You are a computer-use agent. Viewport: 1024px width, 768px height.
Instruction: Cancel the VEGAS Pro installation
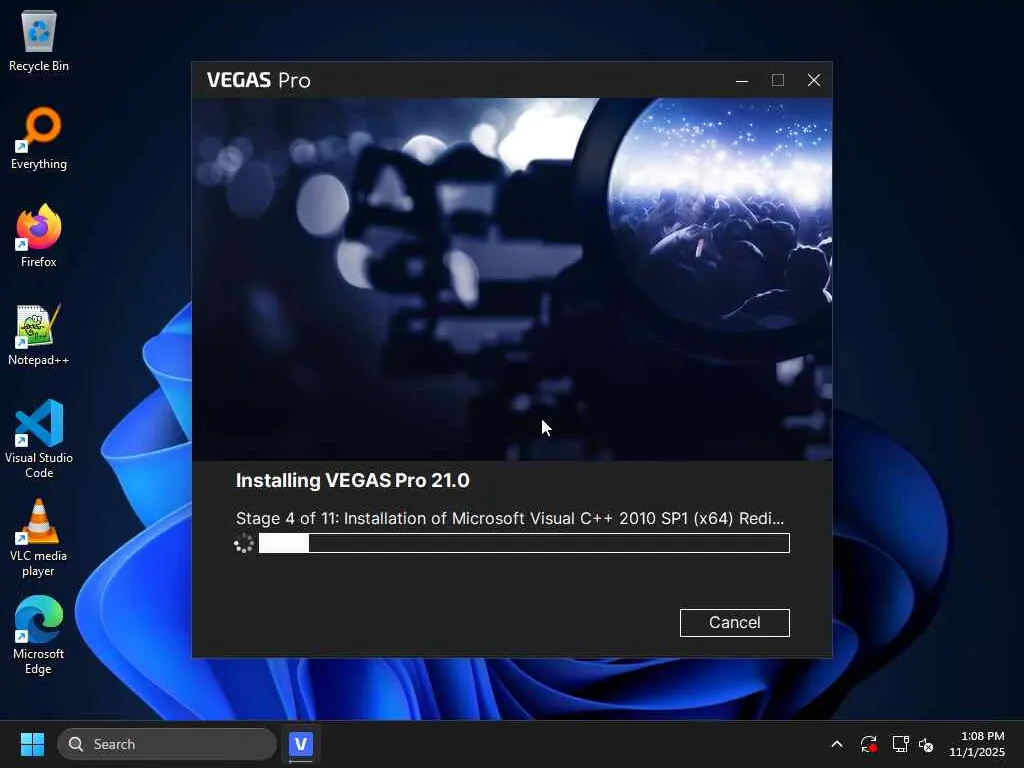point(734,622)
